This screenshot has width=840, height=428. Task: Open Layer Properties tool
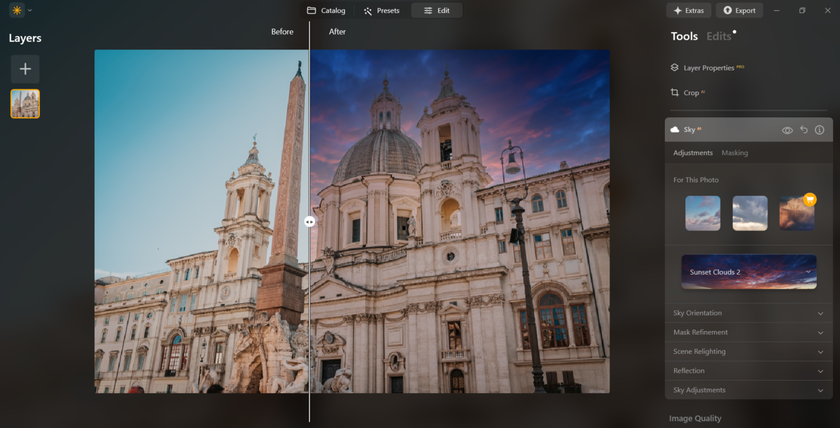[x=709, y=68]
